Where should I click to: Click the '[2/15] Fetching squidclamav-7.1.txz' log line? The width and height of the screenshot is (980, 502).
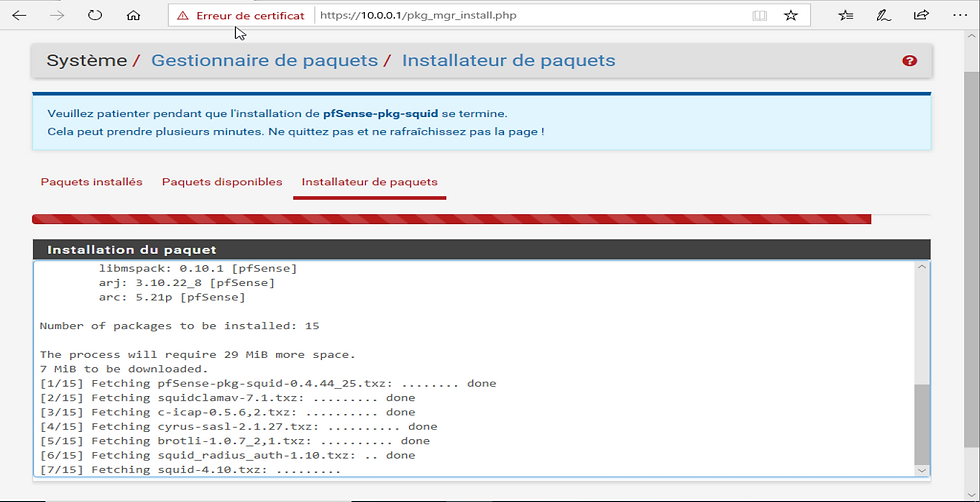coord(228,398)
